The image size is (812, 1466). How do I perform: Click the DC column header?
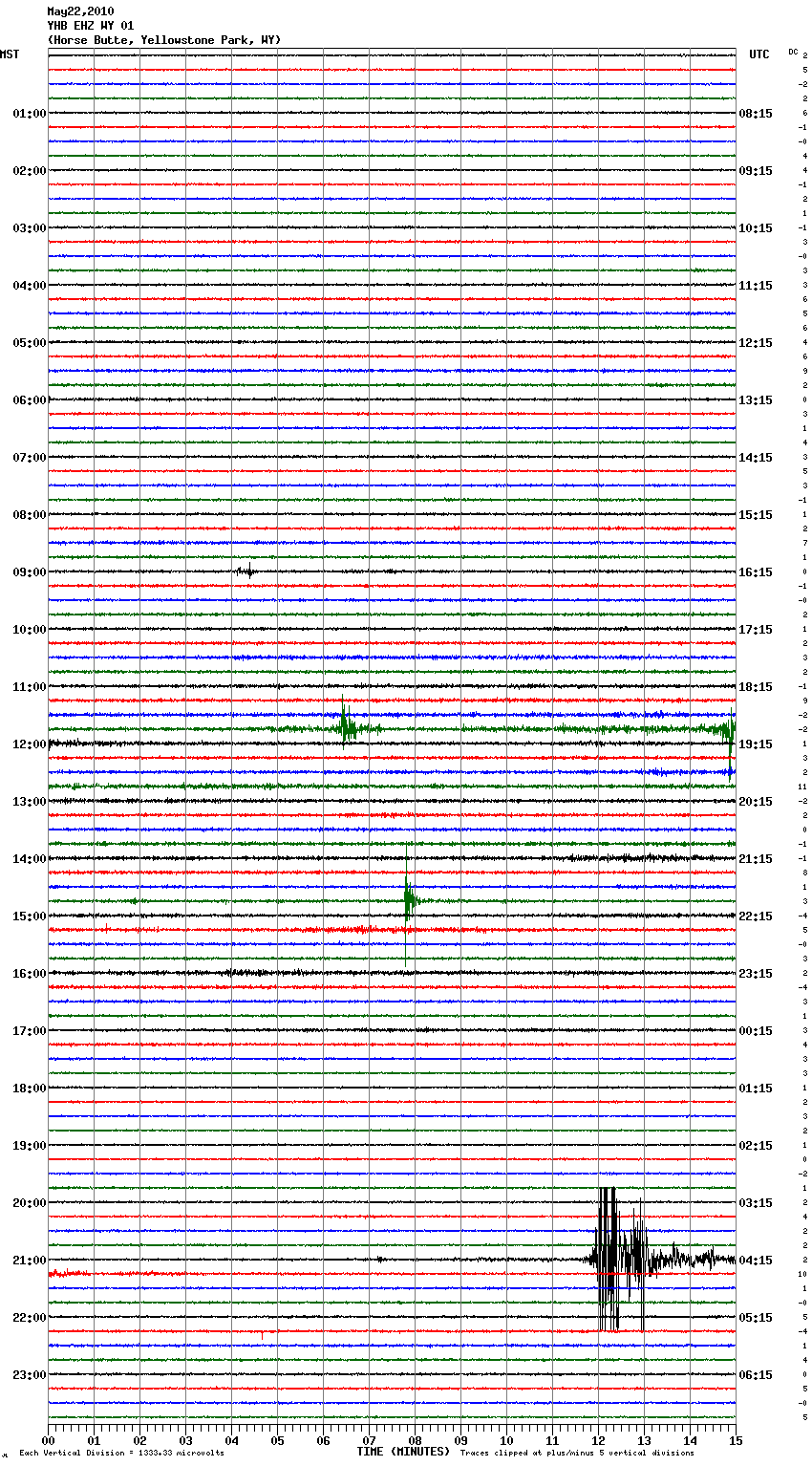[793, 52]
